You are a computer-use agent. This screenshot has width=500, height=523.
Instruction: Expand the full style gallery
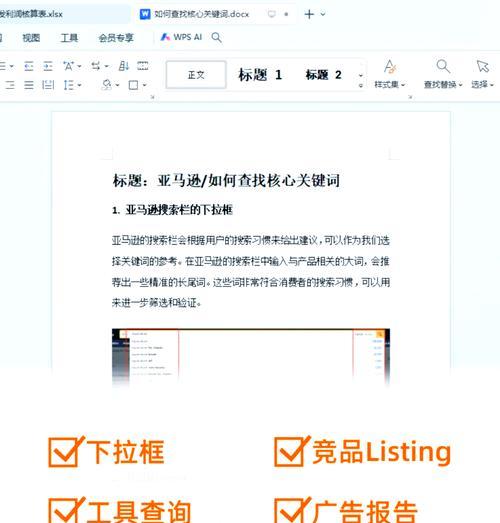[x=361, y=86]
